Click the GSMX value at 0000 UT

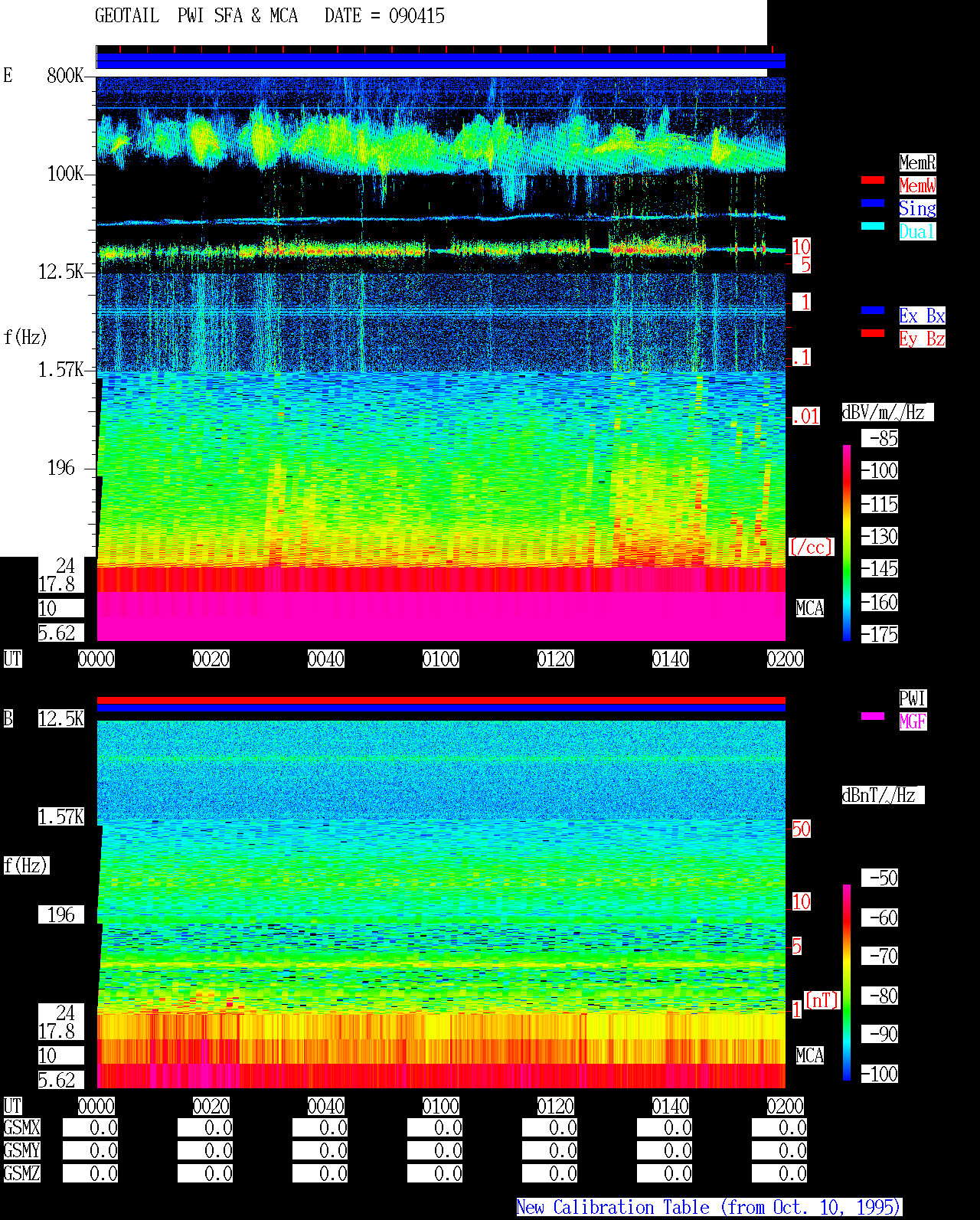pos(90,1127)
